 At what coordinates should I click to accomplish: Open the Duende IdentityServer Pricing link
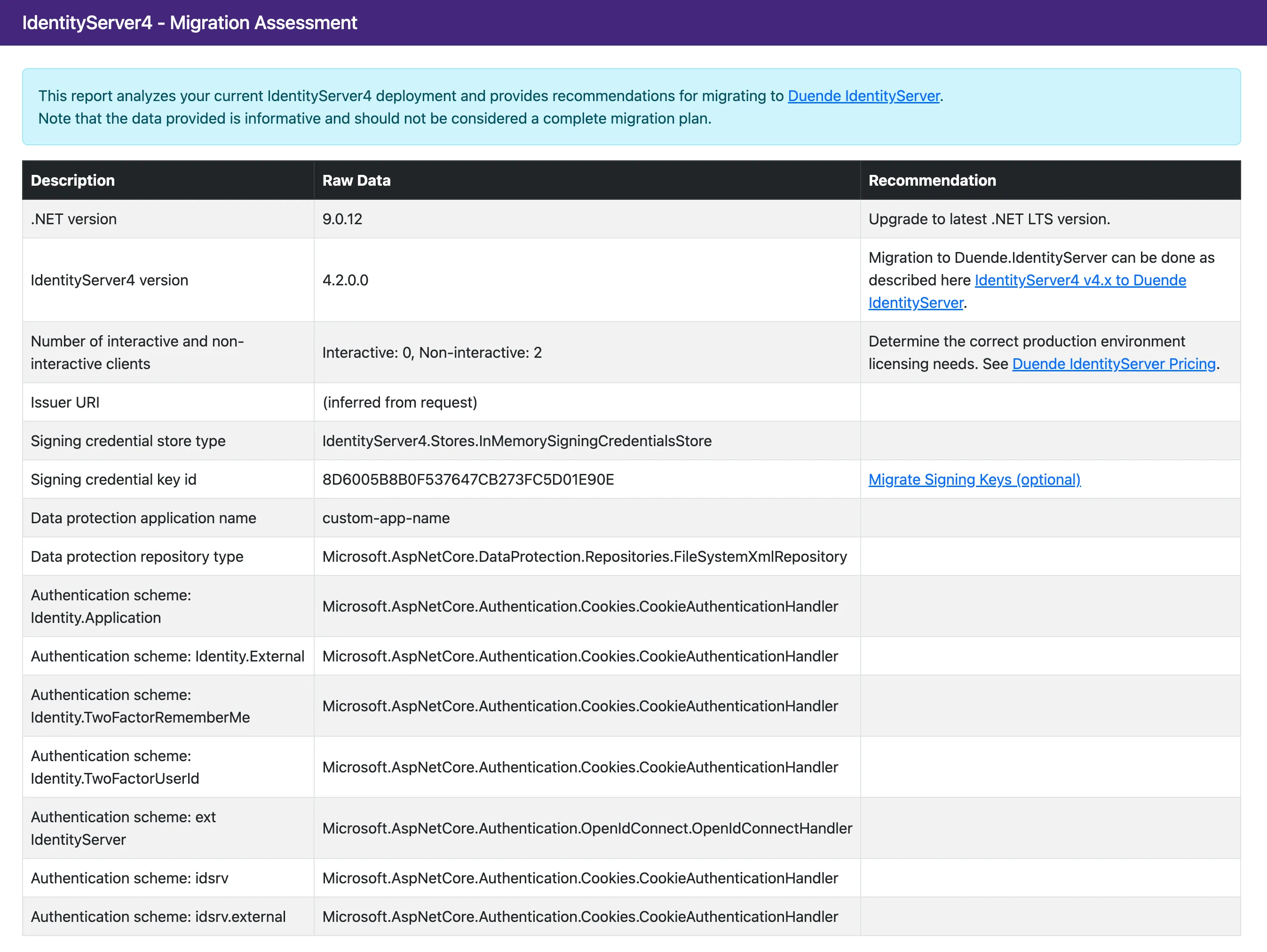(1112, 363)
